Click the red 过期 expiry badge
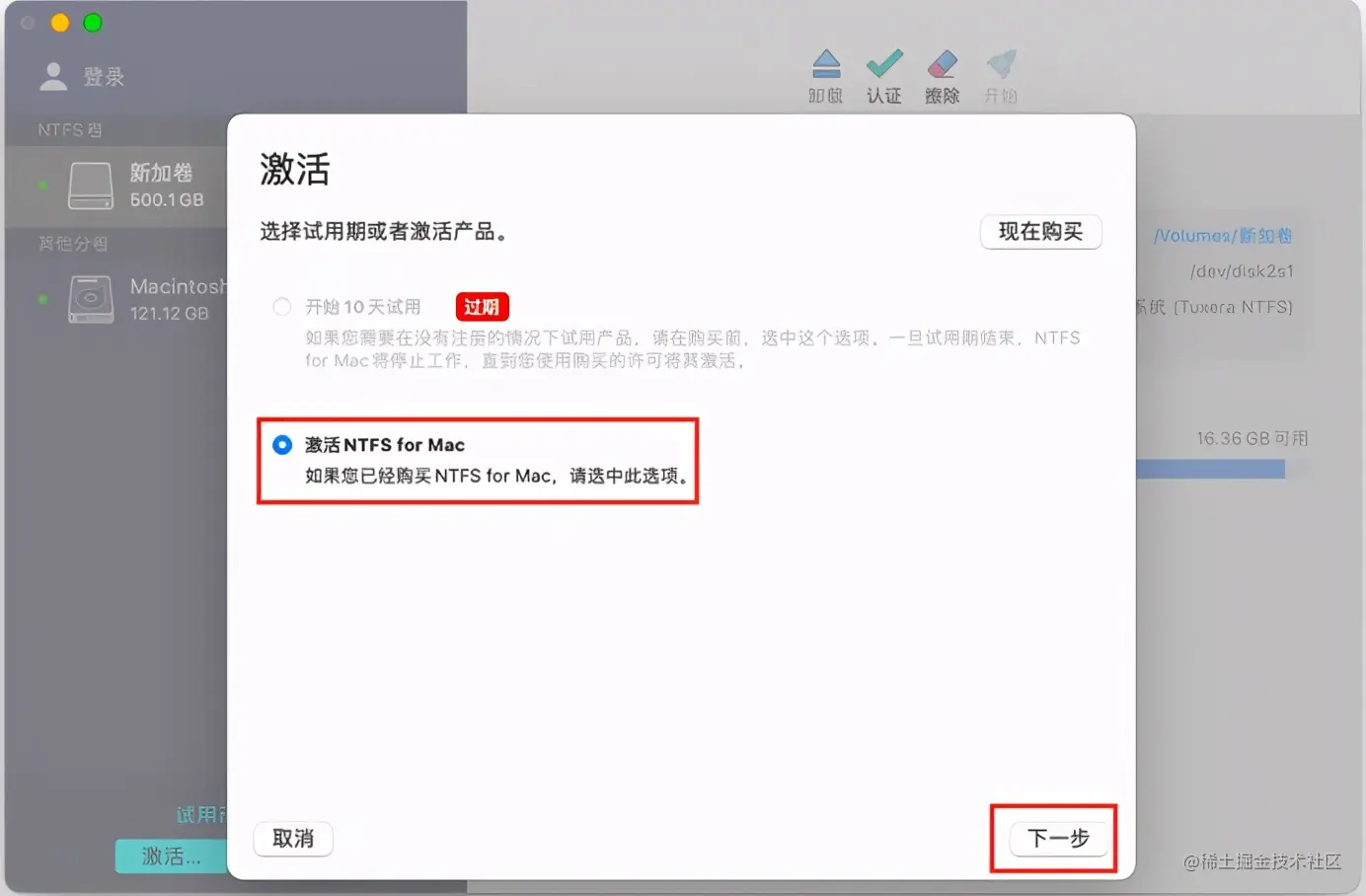 (482, 307)
